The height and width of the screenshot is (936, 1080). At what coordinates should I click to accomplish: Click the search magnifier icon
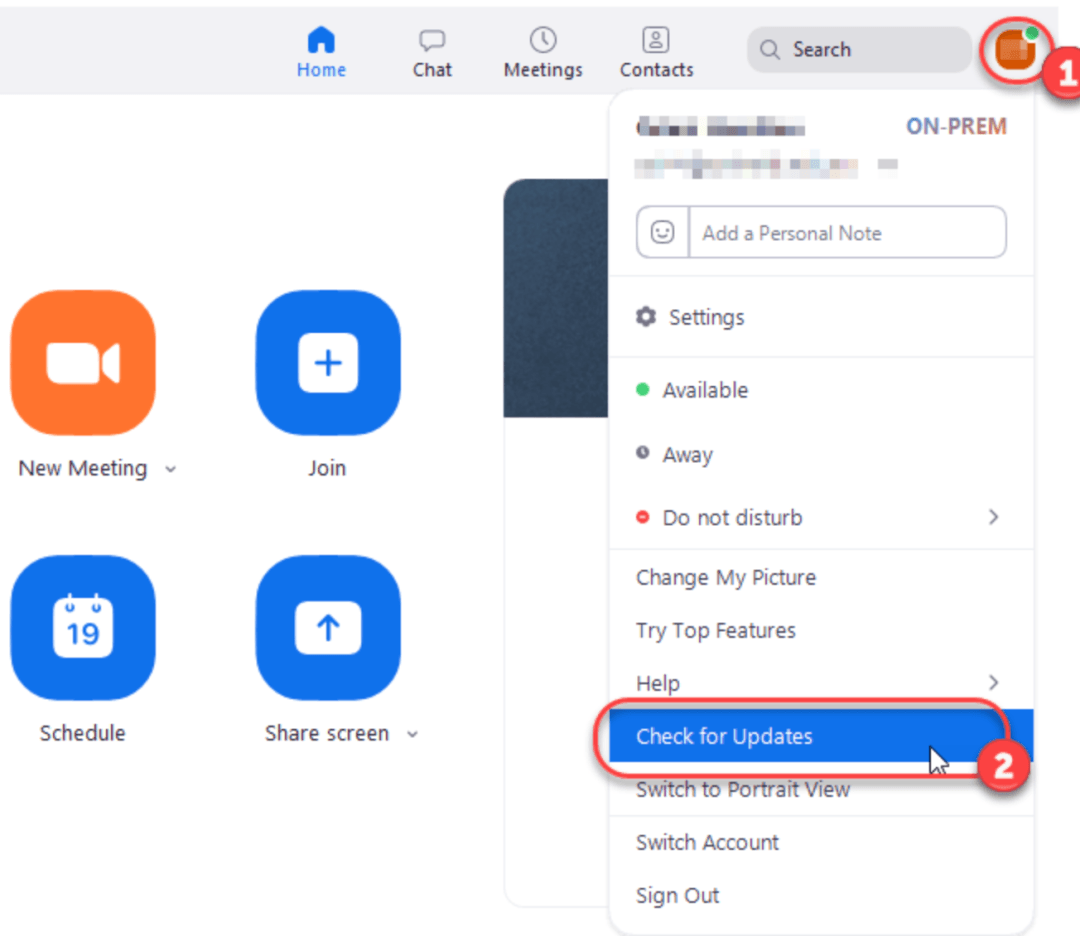click(x=769, y=50)
